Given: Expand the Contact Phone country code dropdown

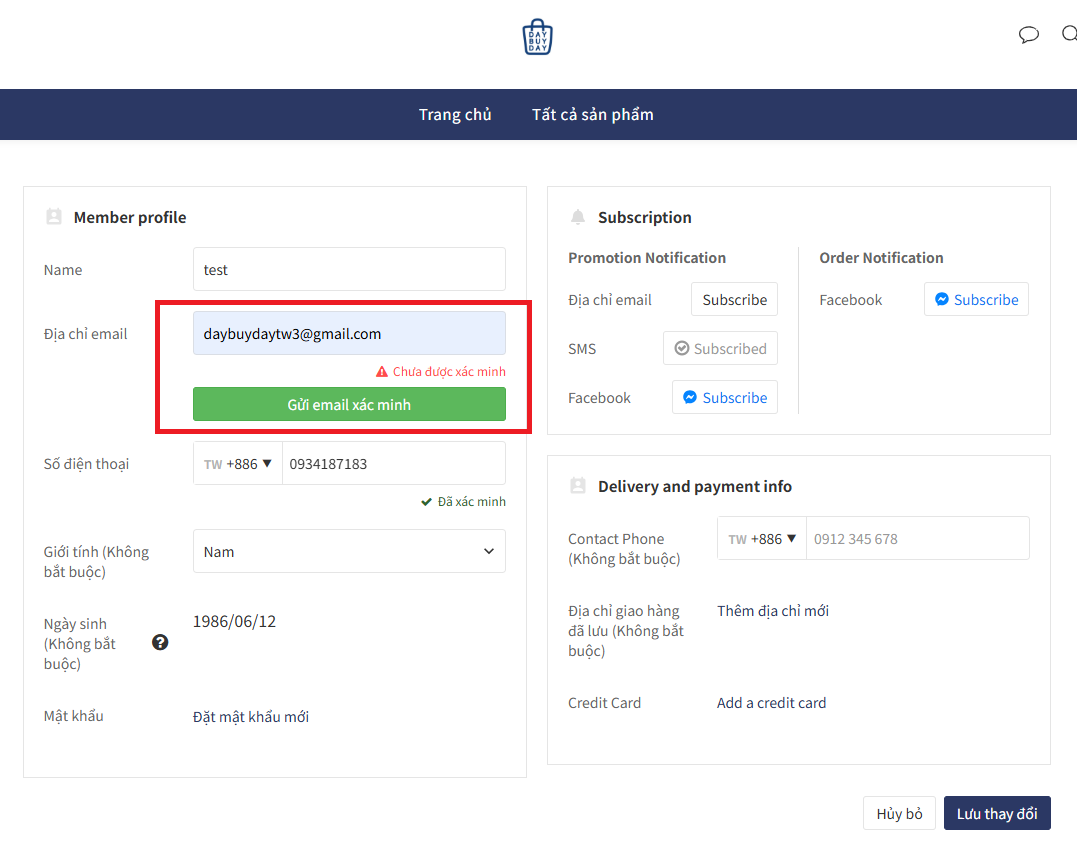Looking at the screenshot, I should (762, 538).
